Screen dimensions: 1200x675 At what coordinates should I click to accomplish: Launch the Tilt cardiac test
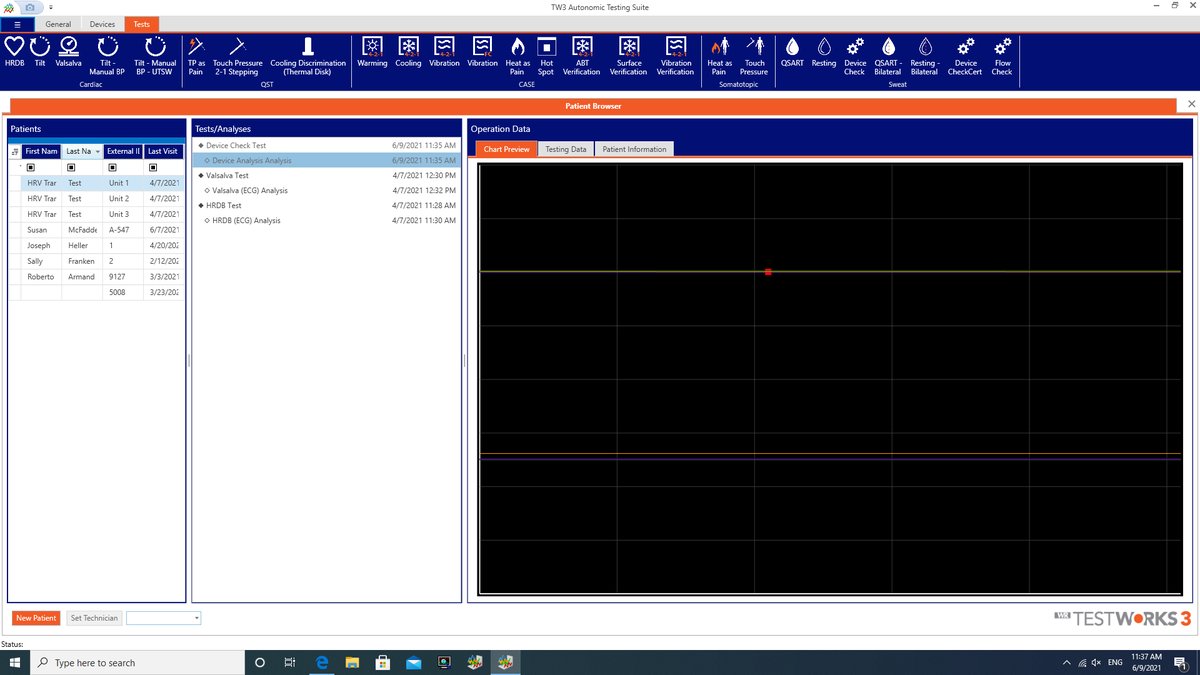click(40, 53)
